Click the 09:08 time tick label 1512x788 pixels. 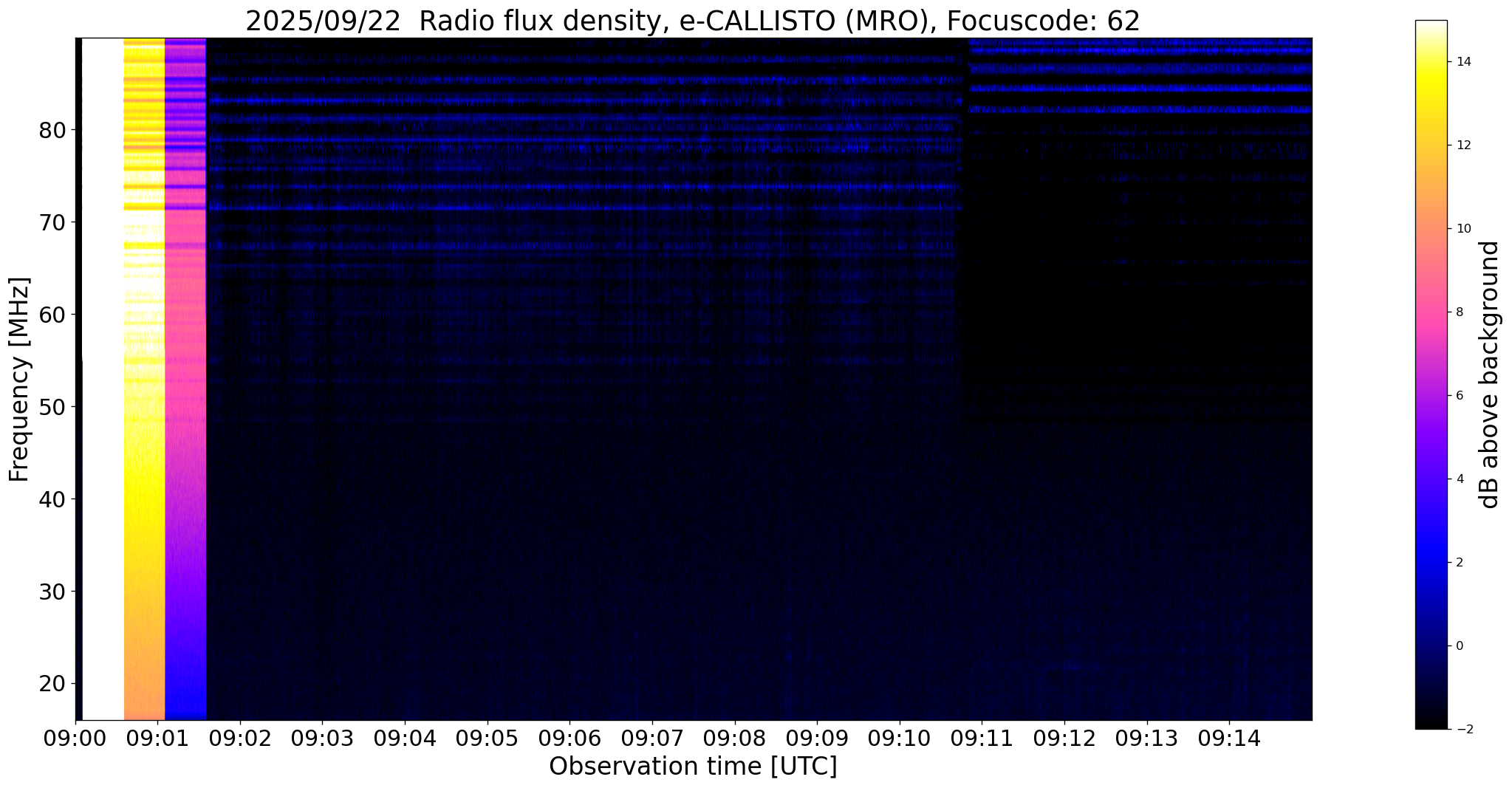[x=735, y=738]
